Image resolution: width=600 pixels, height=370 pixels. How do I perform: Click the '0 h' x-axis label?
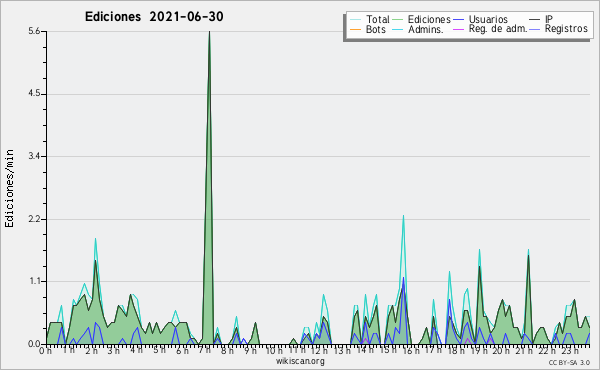click(x=46, y=351)
